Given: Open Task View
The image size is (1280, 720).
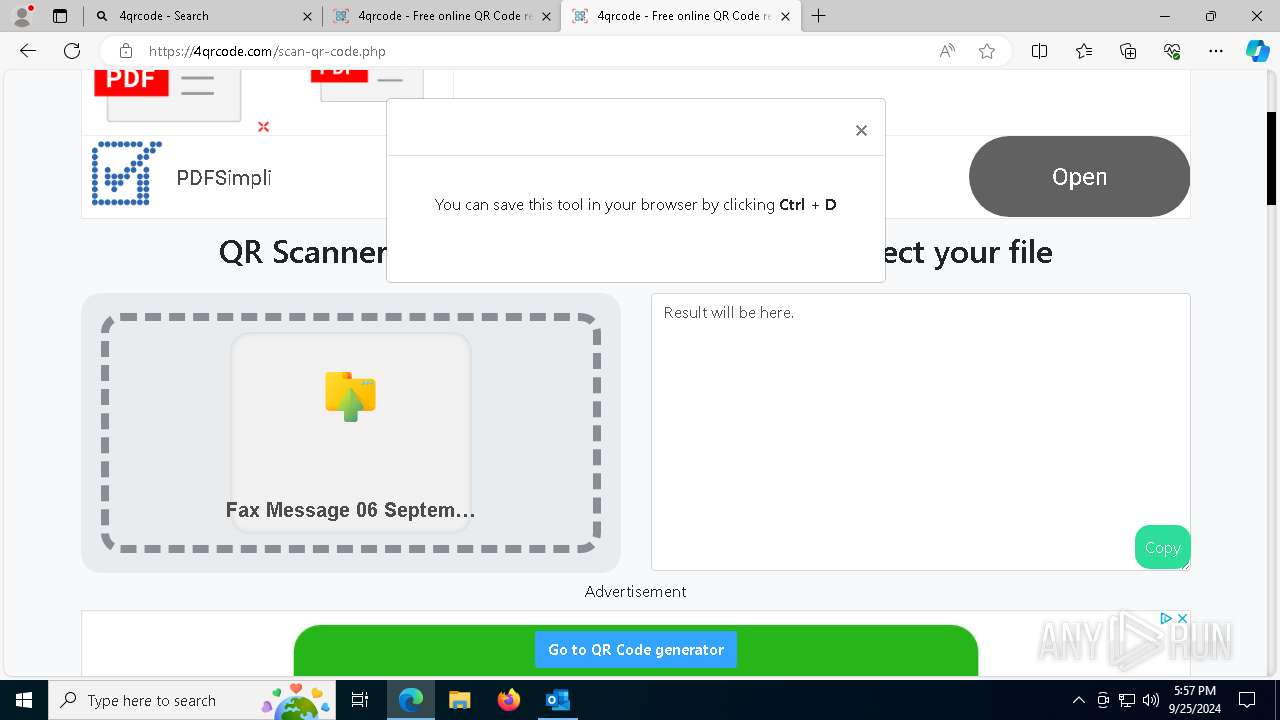Looking at the screenshot, I should pyautogui.click(x=360, y=700).
